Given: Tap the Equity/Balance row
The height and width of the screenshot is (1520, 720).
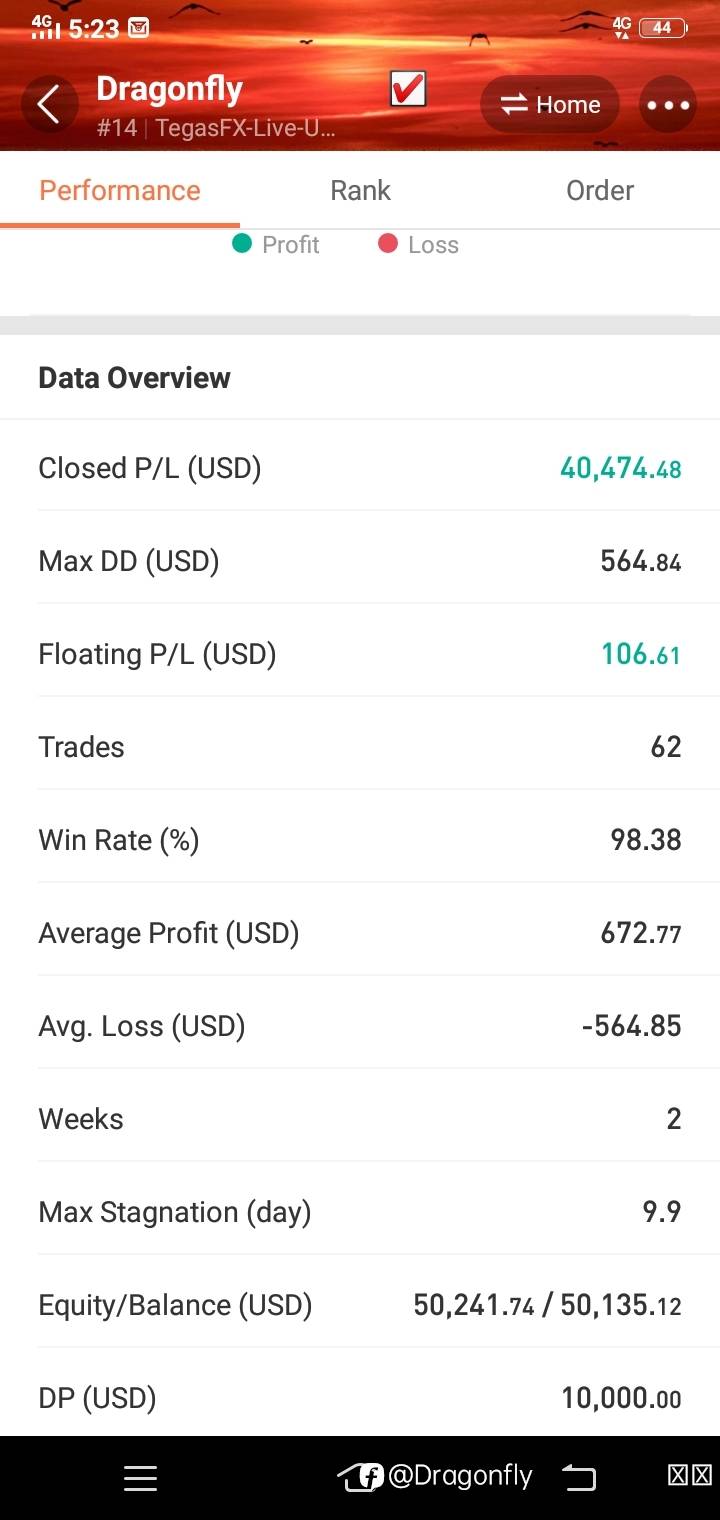Looking at the screenshot, I should click(360, 1305).
